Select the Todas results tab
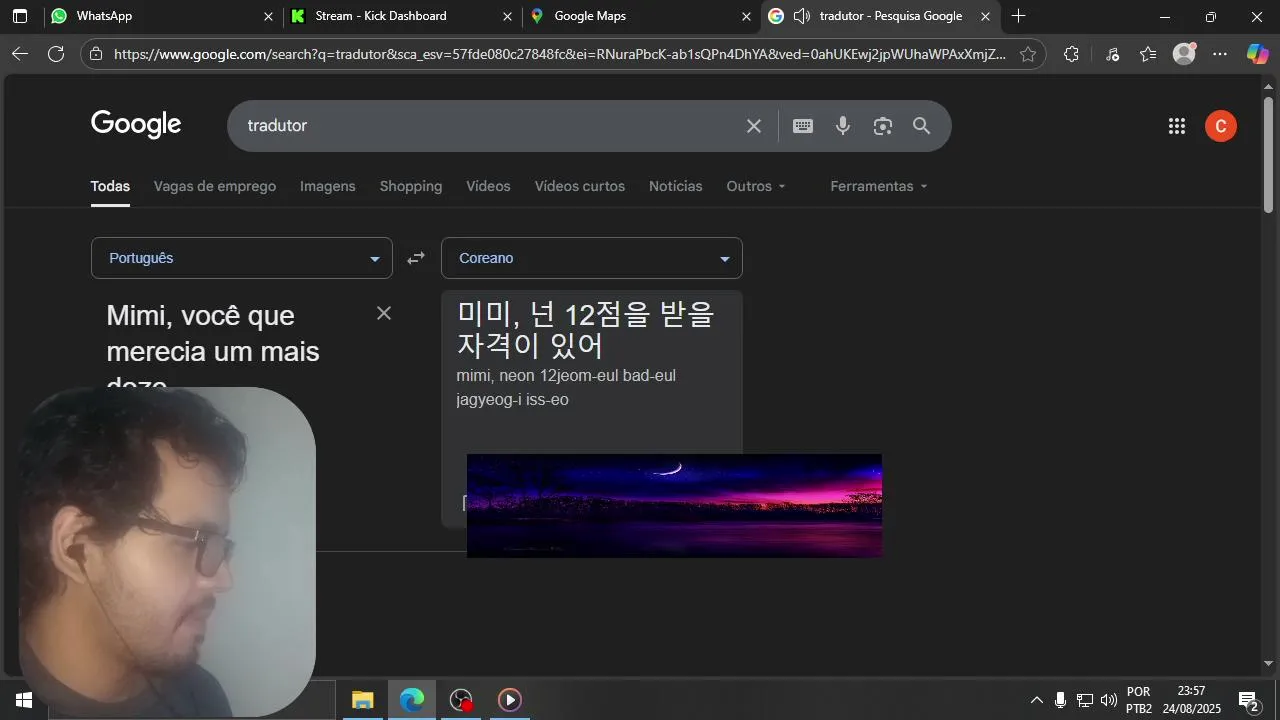Screen dimensions: 1280x720 pos(110,186)
